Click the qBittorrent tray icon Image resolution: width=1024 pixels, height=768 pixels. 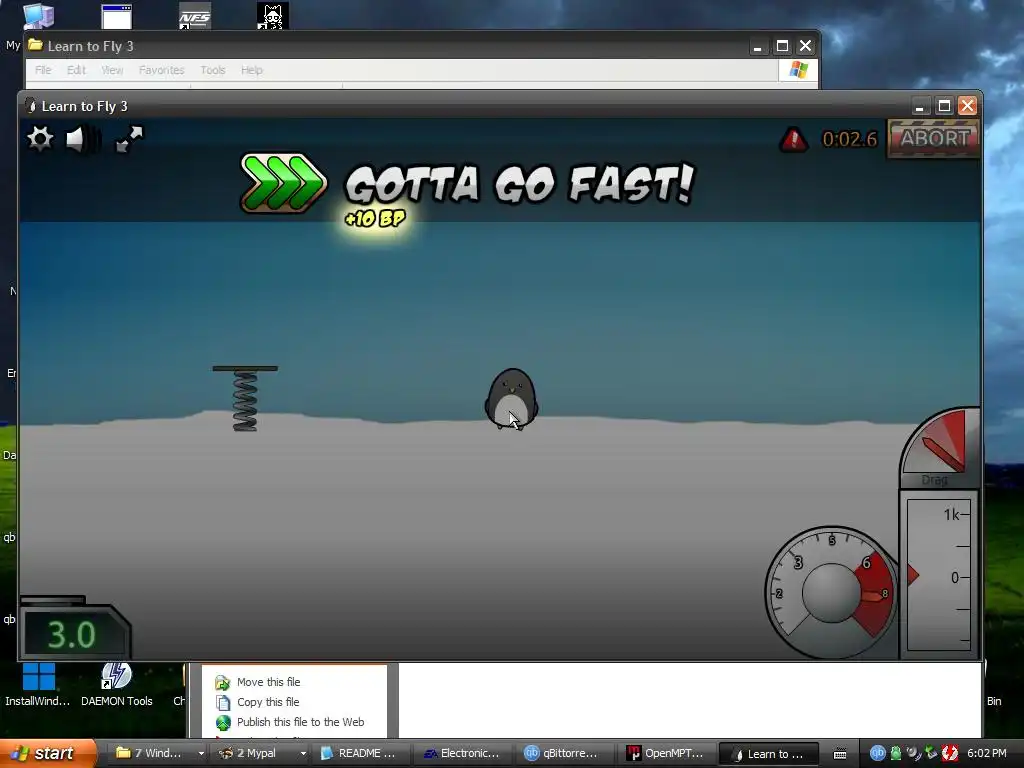tap(877, 753)
